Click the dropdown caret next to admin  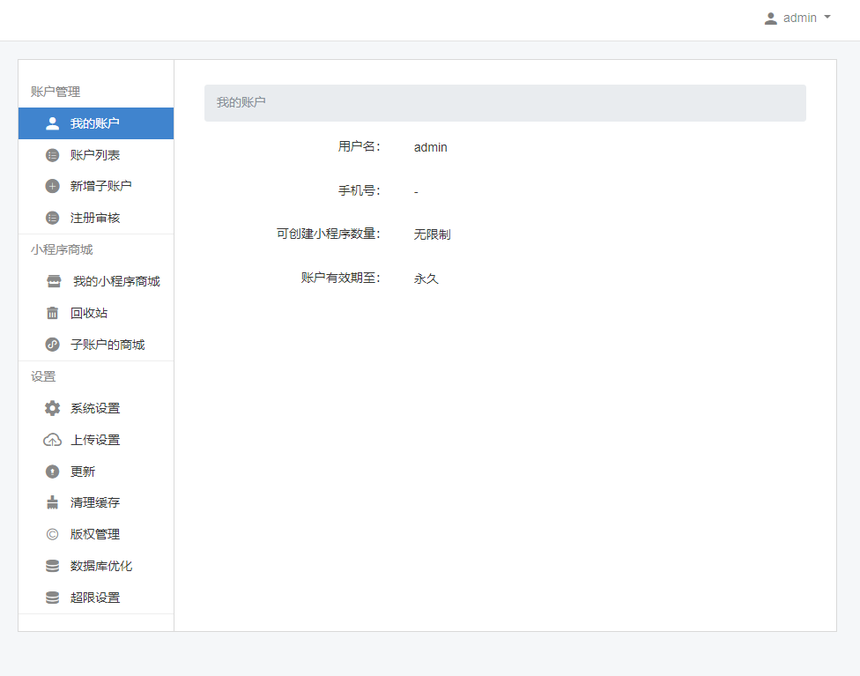tap(827, 18)
